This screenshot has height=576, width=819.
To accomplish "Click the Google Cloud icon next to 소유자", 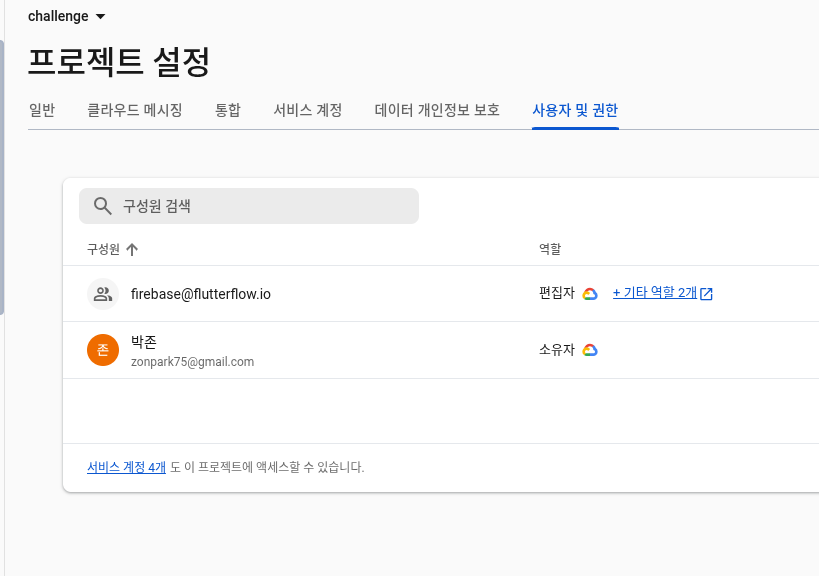I will (590, 350).
